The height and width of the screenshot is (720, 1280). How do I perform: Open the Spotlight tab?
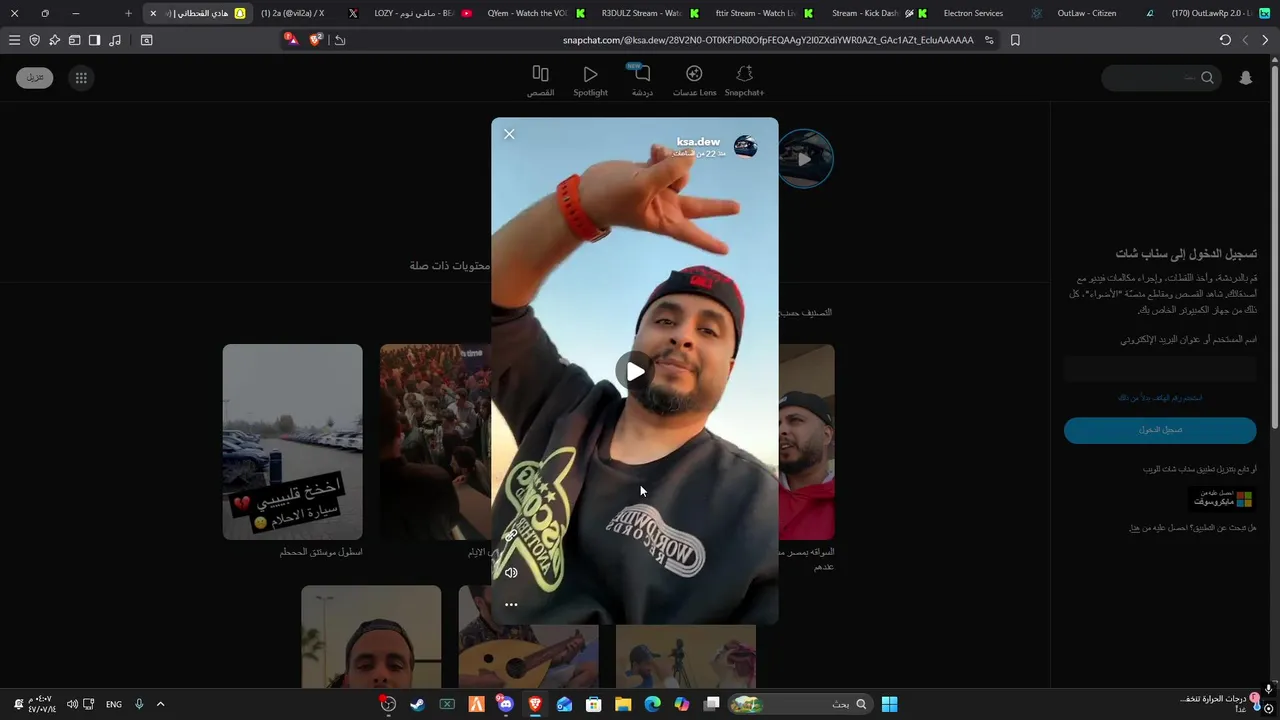[590, 80]
